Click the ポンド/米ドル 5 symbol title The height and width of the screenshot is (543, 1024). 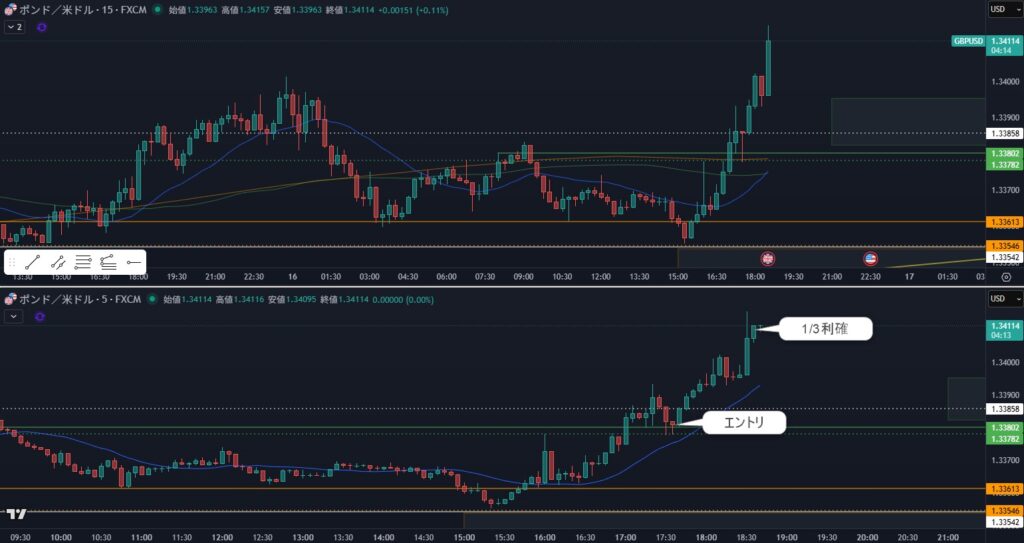point(74,299)
